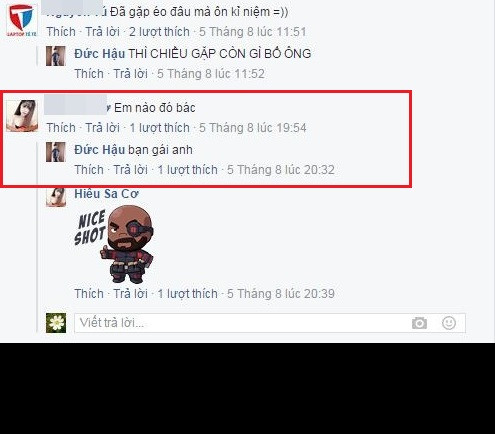Open the Hiếu Sa Cơ profile name link

[x=106, y=194]
